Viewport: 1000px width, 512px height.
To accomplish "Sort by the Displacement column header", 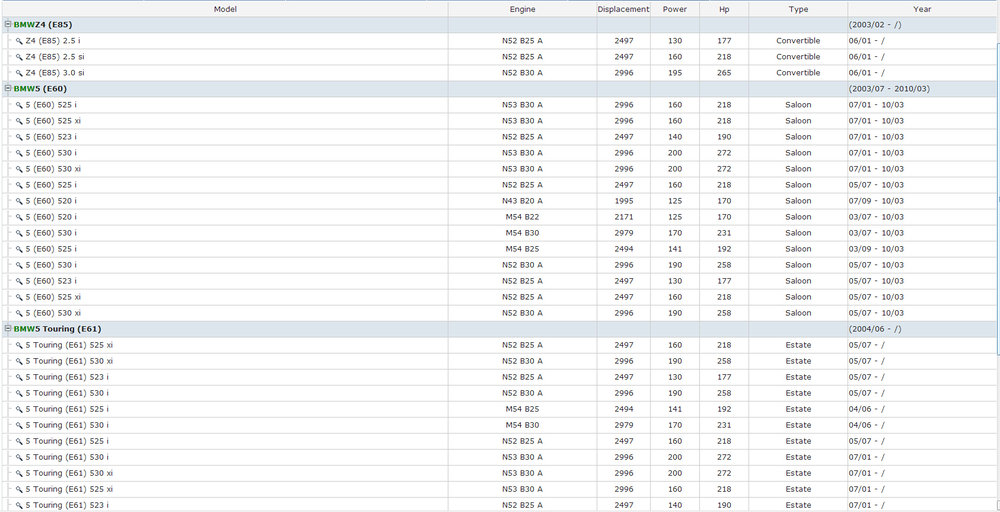I will [624, 9].
